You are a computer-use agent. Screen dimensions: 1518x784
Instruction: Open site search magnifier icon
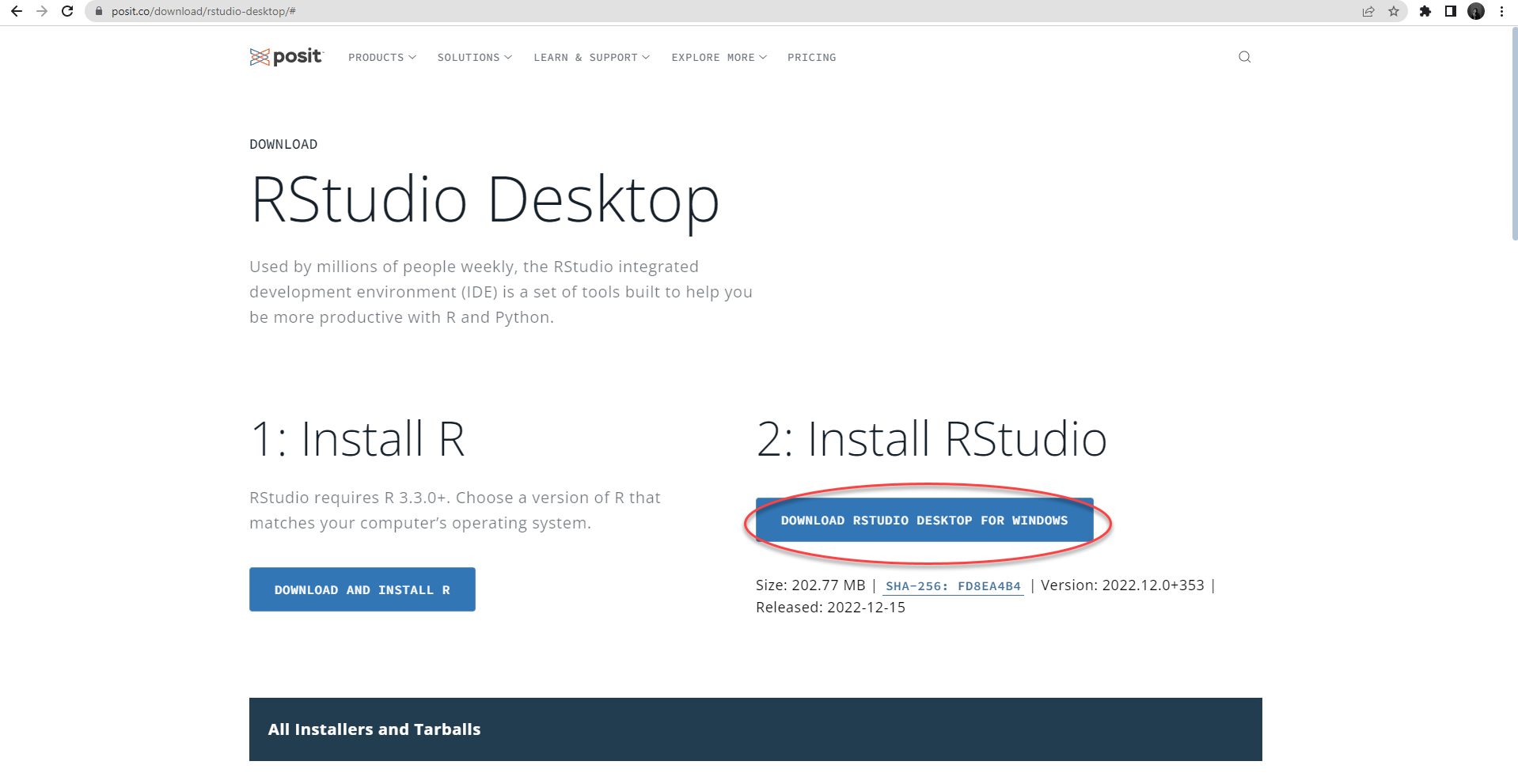point(1244,57)
